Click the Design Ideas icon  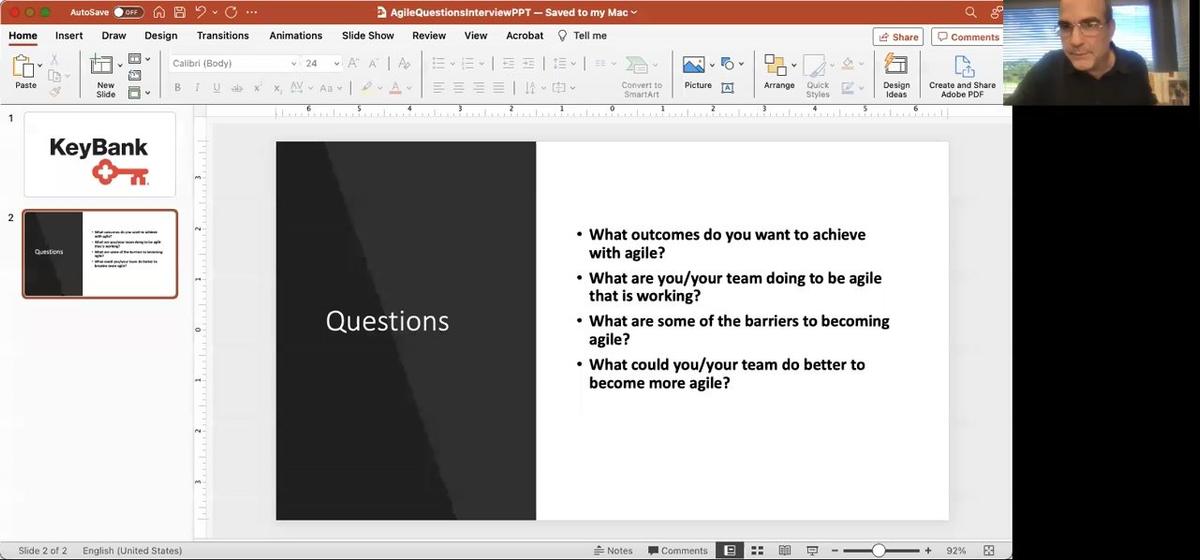[896, 74]
